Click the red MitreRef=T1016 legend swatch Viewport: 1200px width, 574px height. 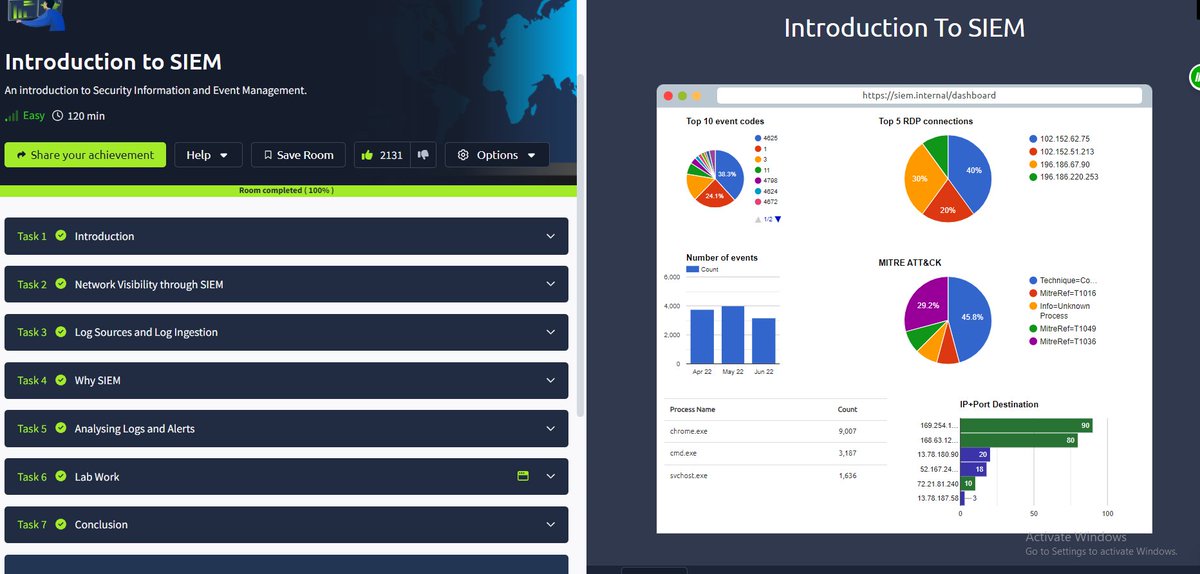tap(1033, 293)
